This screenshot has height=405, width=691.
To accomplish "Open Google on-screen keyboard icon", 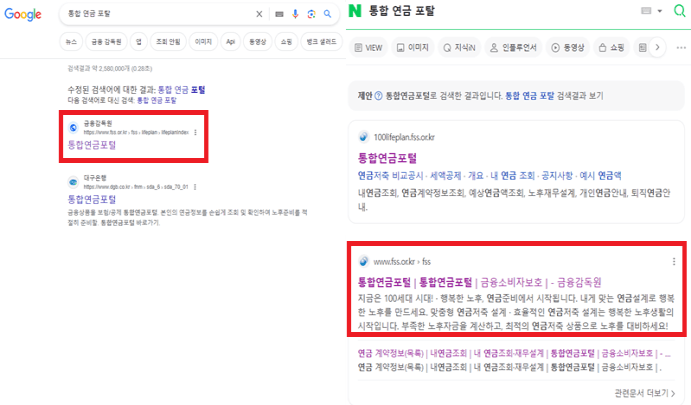I will 279,14.
